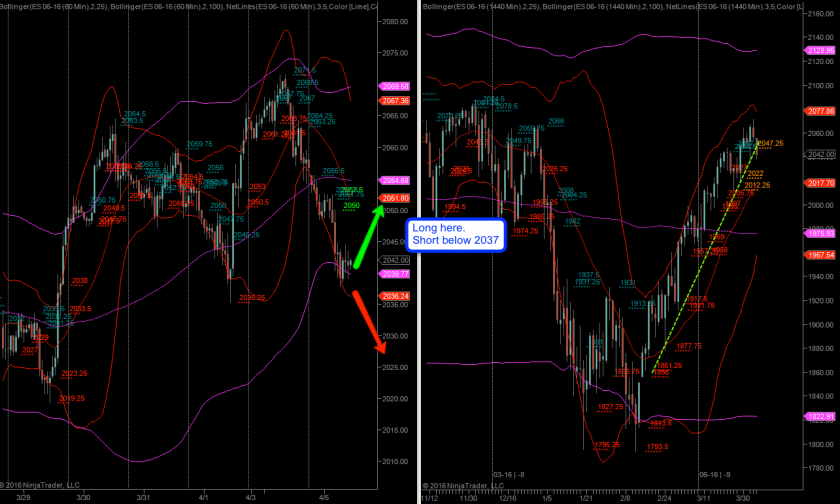Click the 1/21 date label
Viewport: 840px width, 504px height.
[585, 498]
